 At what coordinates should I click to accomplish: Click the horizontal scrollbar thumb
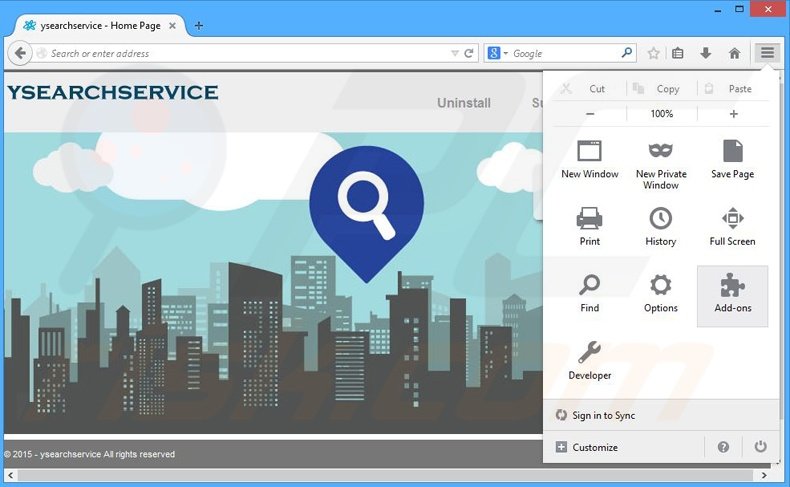click(385, 475)
